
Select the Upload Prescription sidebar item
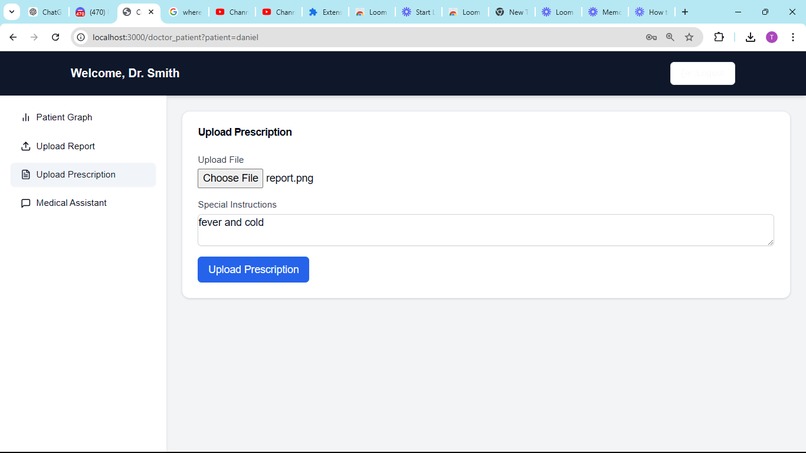click(x=83, y=175)
